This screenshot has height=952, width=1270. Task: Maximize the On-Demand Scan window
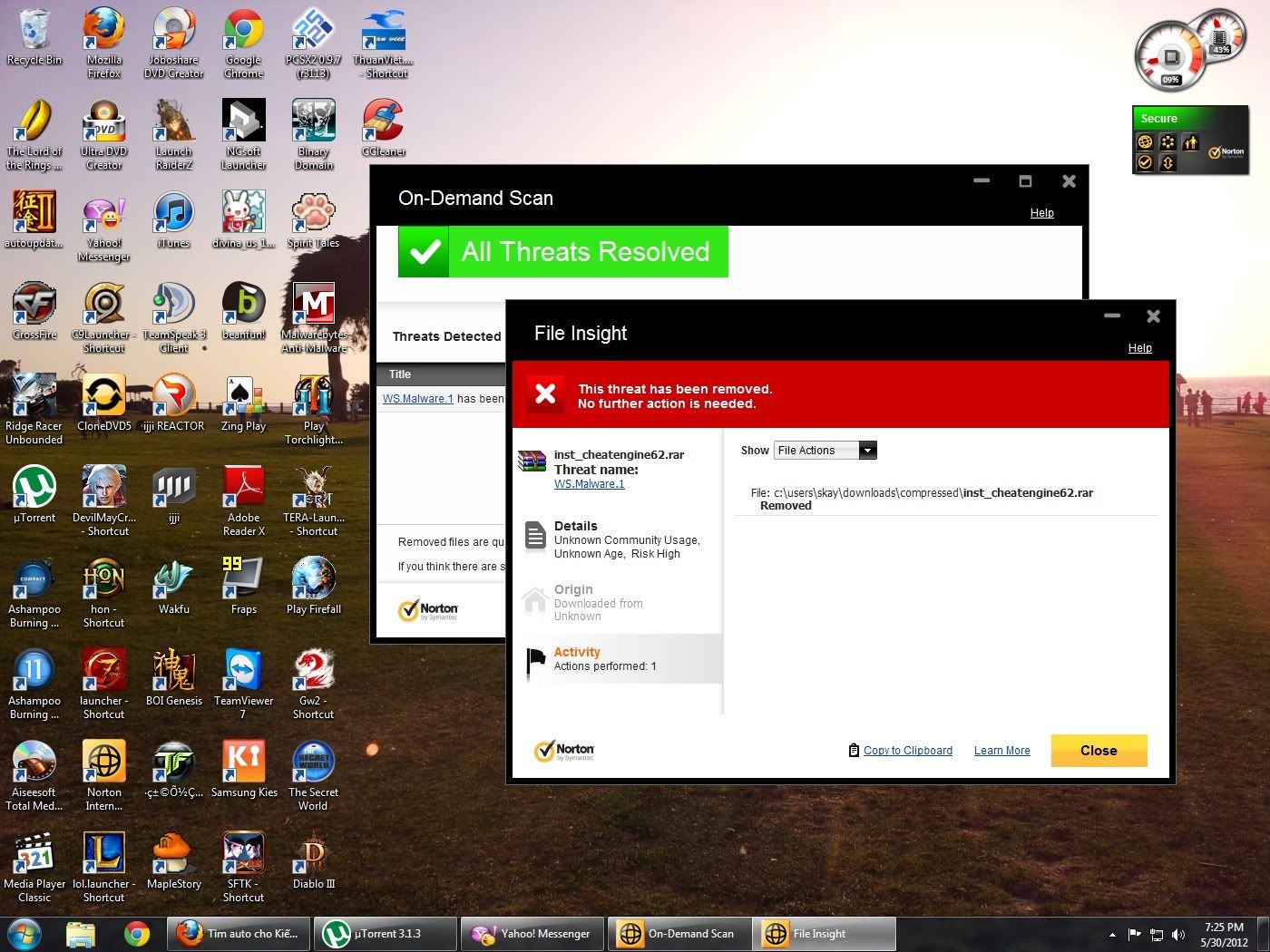pos(1025,181)
